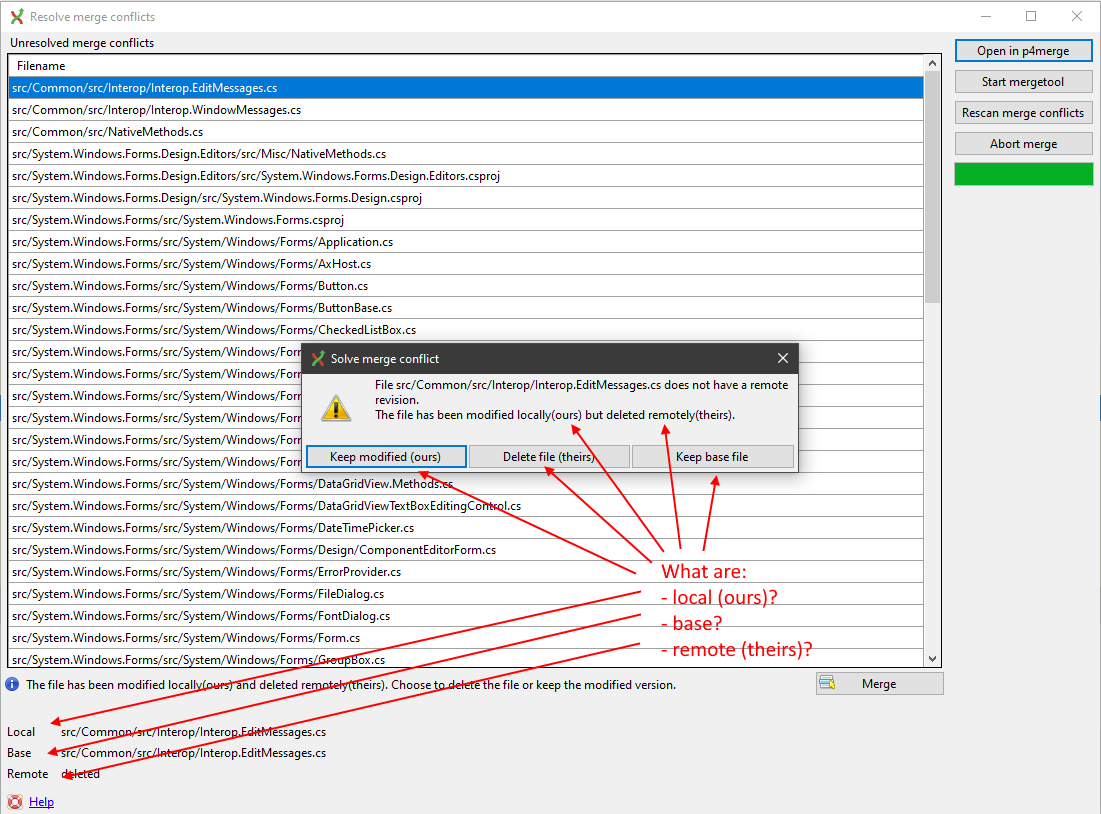Abort the merge
1101x814 pixels.
pos(1023,143)
